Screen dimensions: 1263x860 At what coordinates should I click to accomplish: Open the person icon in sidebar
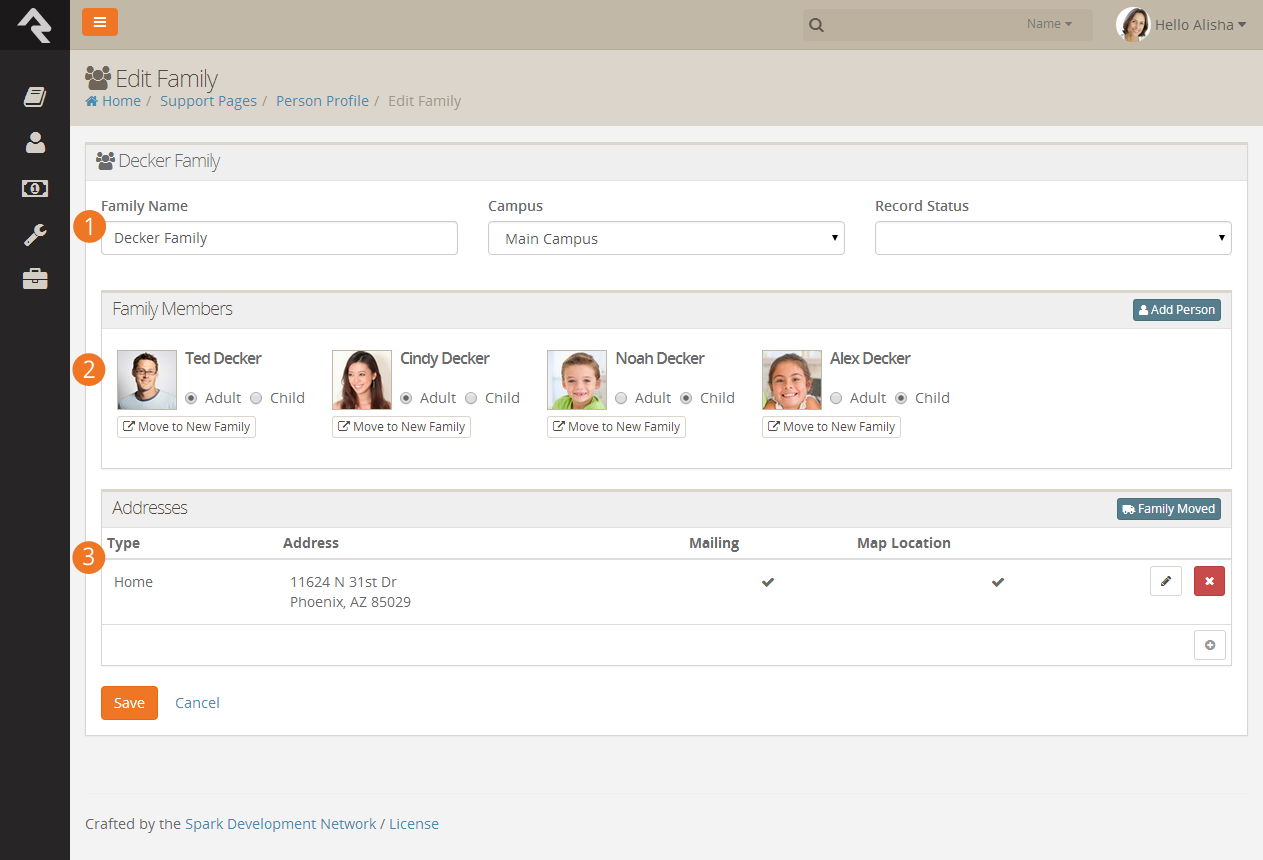[35, 142]
